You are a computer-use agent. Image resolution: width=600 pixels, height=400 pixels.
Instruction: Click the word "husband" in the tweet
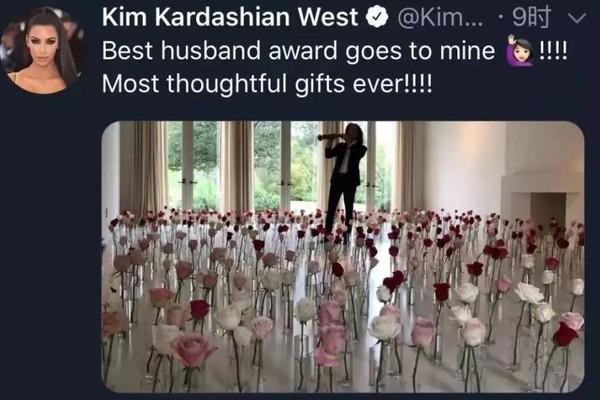211,50
